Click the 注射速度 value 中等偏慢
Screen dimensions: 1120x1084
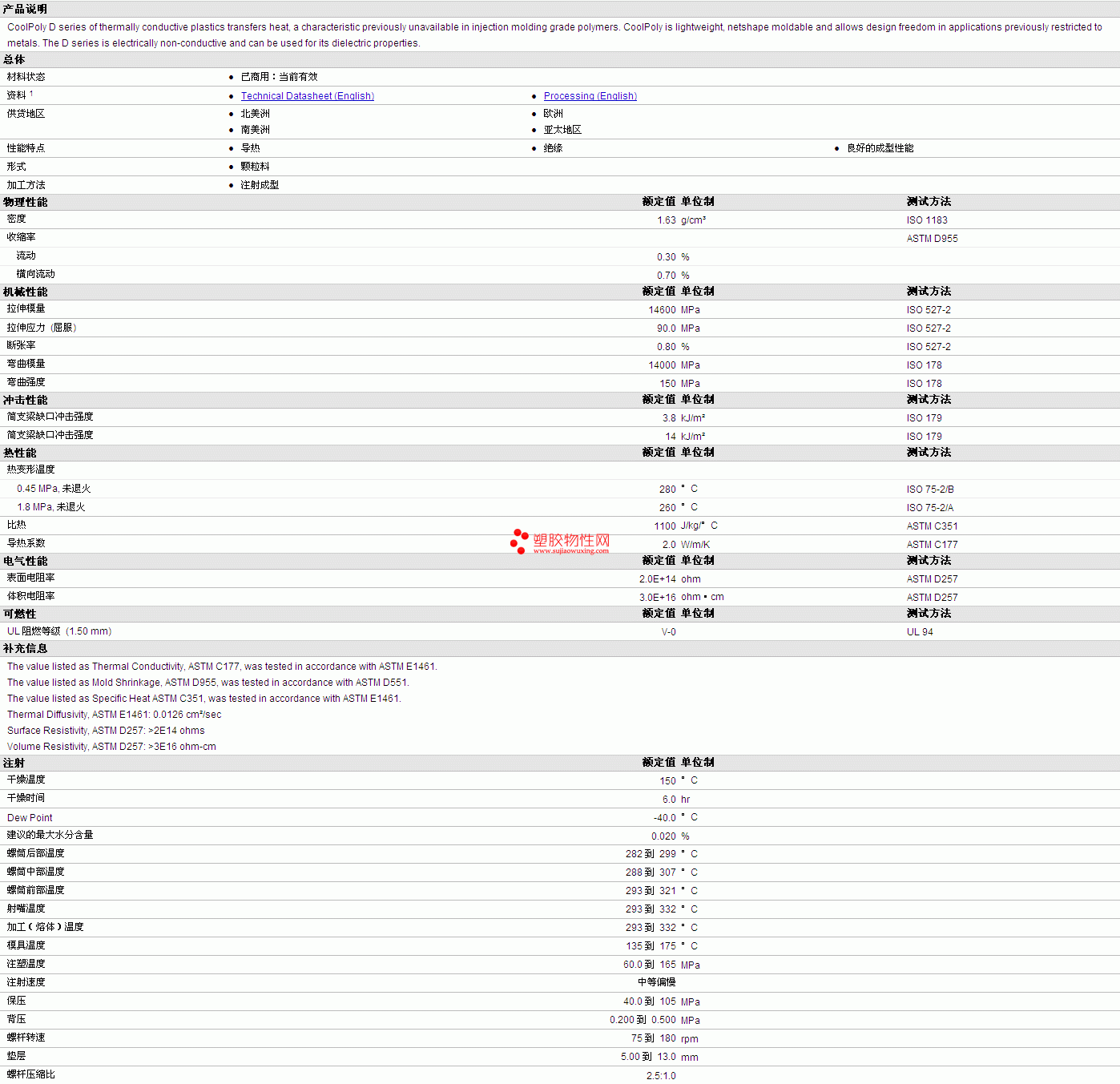[x=657, y=982]
